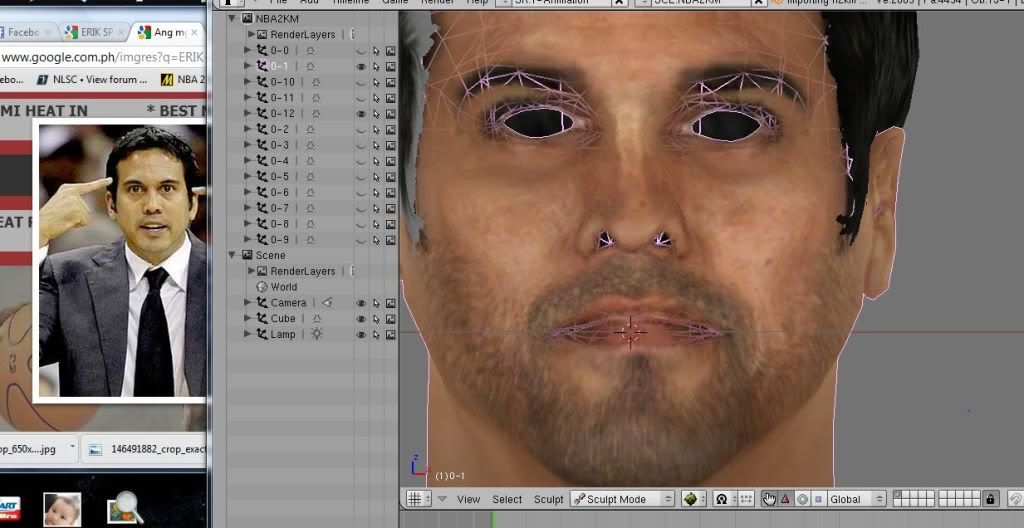
Task: Click the google.com.ph address bar
Action: 103,57
